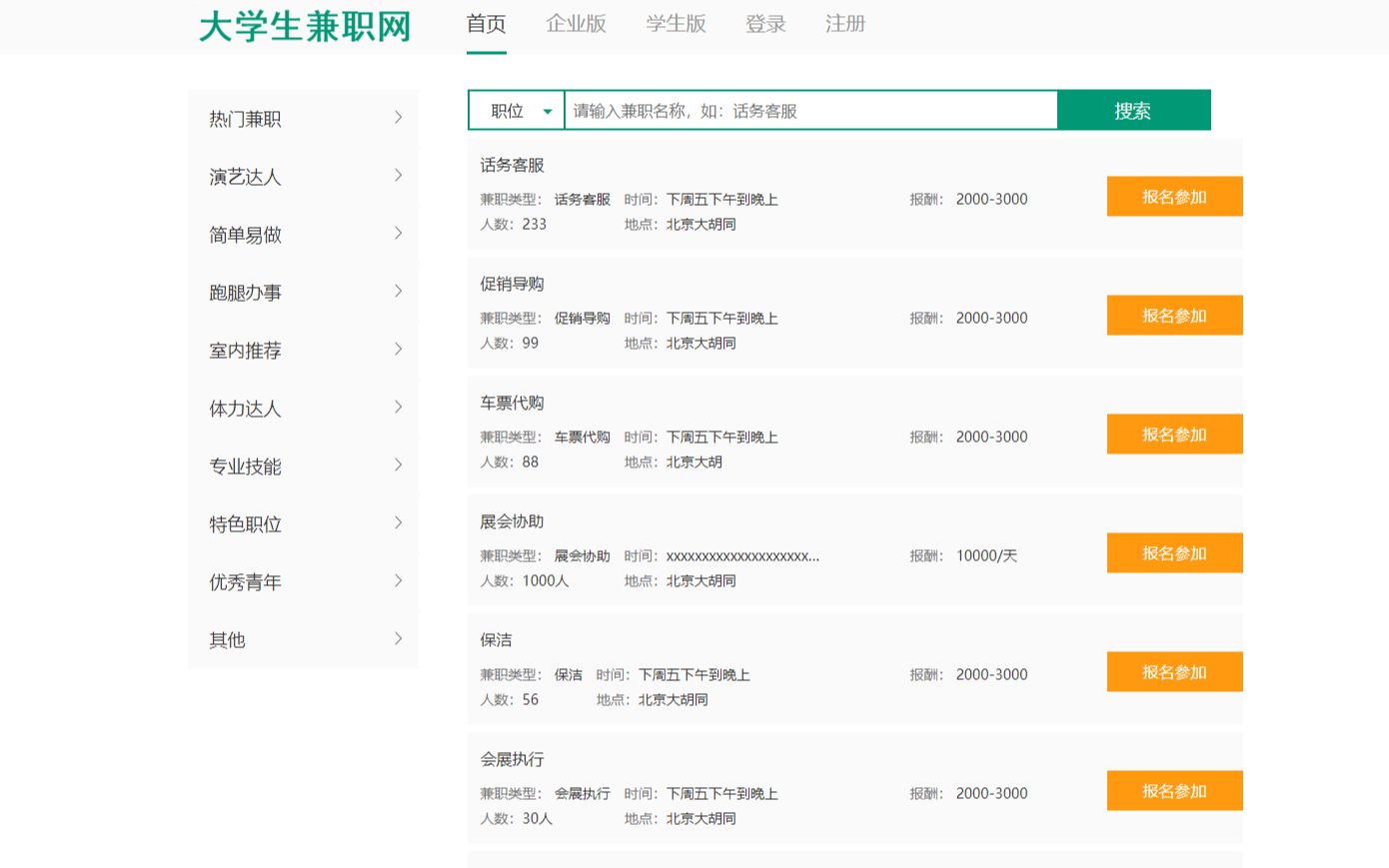The image size is (1389, 868).
Task: Expand the 室内推荐 category chevron
Action: pos(398,350)
